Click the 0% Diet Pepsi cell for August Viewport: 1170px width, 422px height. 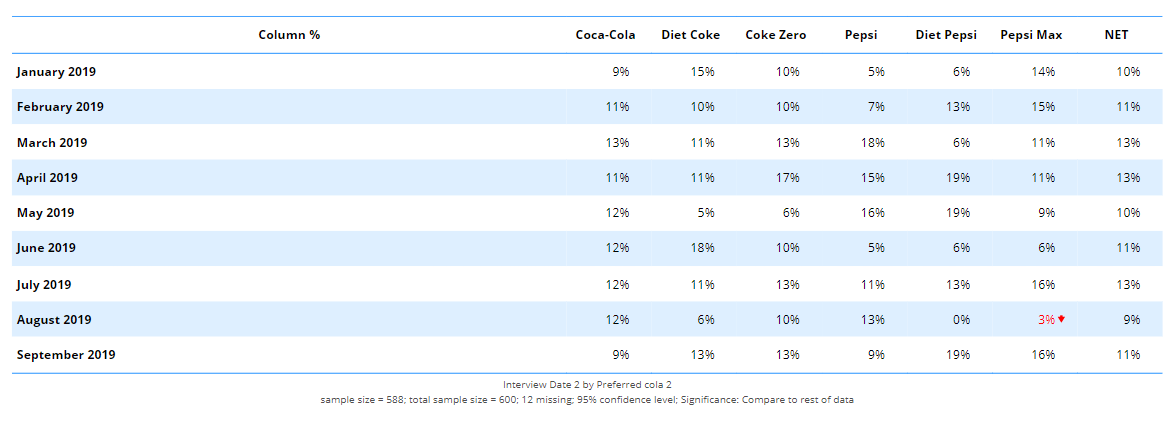961,320
